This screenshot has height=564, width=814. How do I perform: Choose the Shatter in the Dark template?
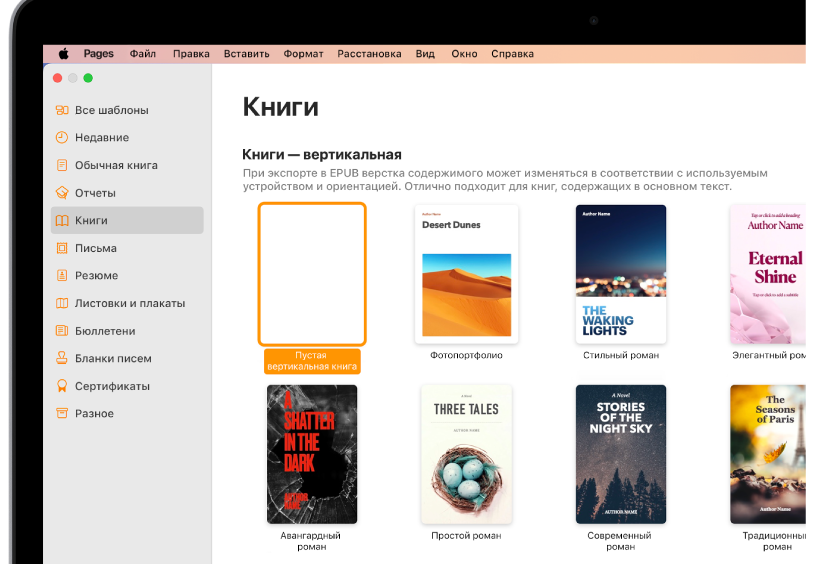[x=312, y=454]
